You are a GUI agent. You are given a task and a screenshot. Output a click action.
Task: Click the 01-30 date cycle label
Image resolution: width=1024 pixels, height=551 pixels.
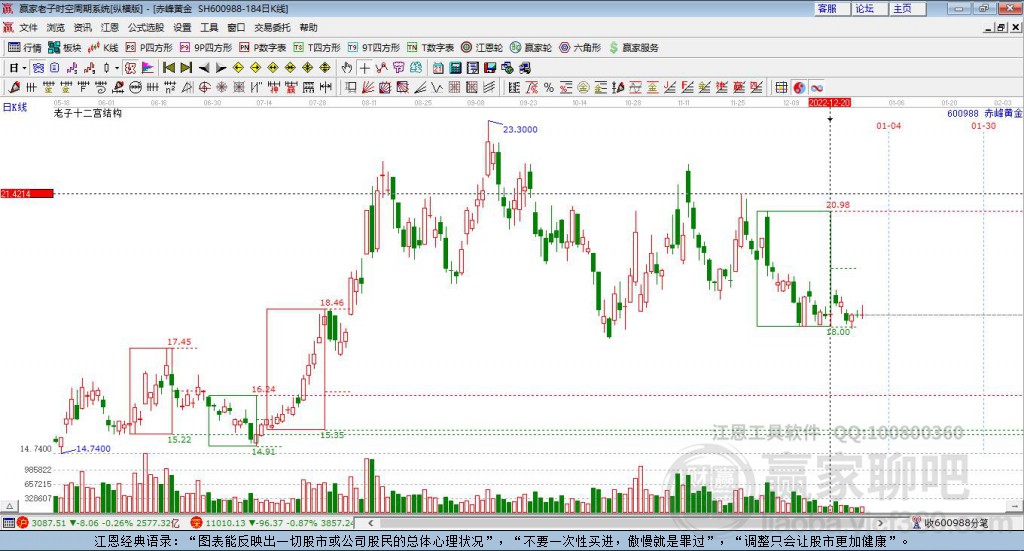983,125
